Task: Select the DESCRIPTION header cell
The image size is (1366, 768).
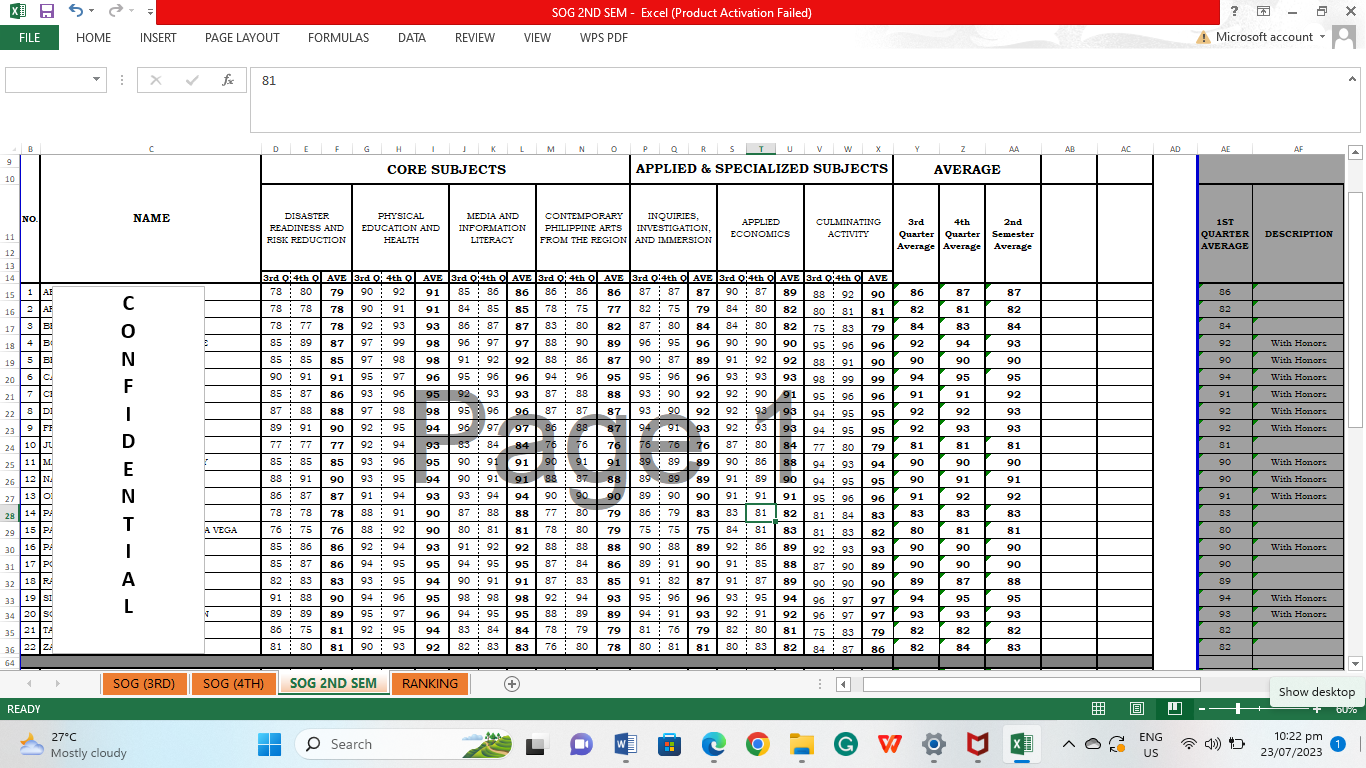Action: click(x=1298, y=234)
